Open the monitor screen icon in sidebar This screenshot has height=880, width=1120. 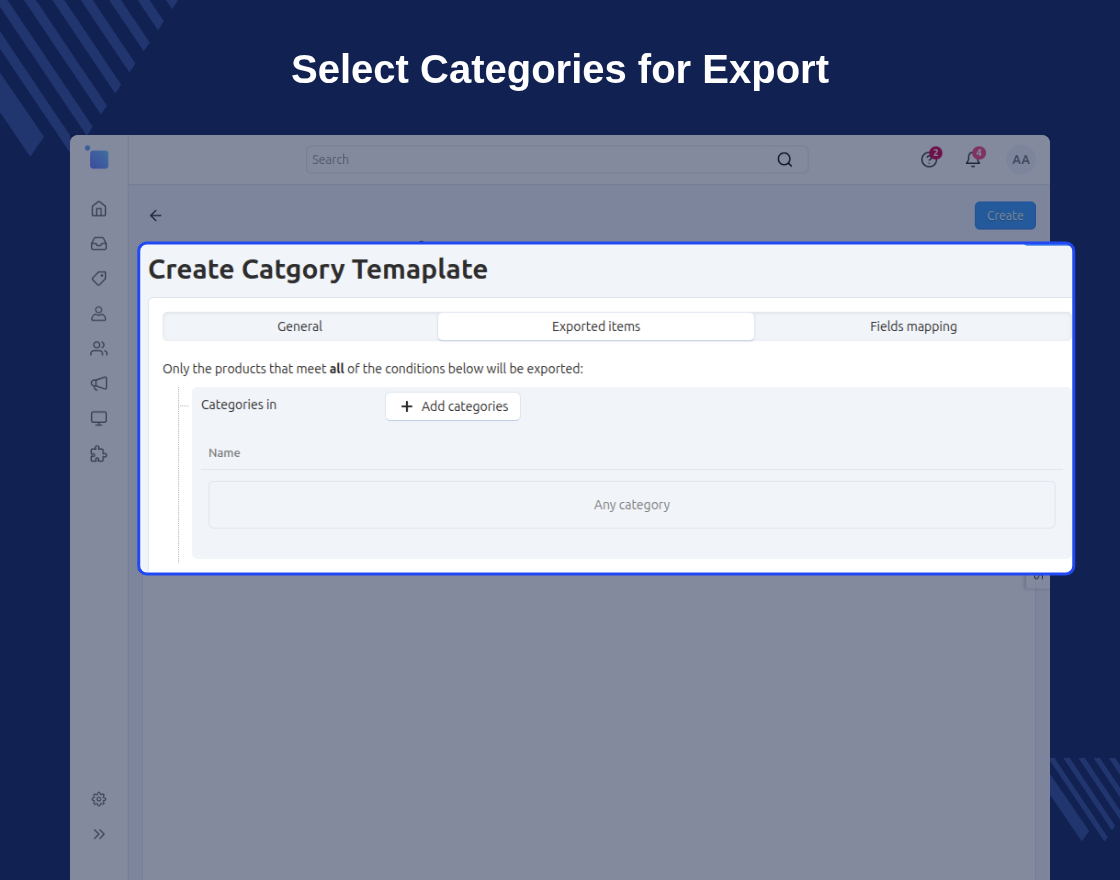(99, 419)
